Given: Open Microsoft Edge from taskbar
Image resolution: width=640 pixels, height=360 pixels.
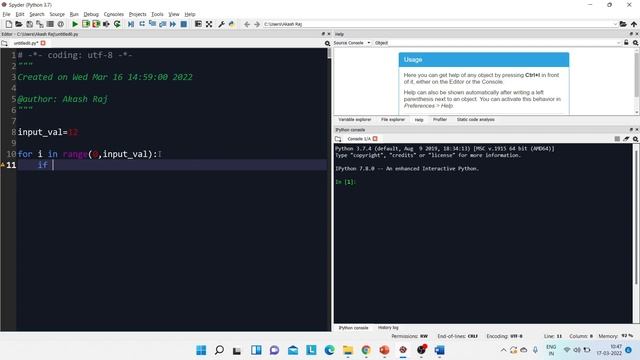Looking at the screenshot, I should (329, 350).
